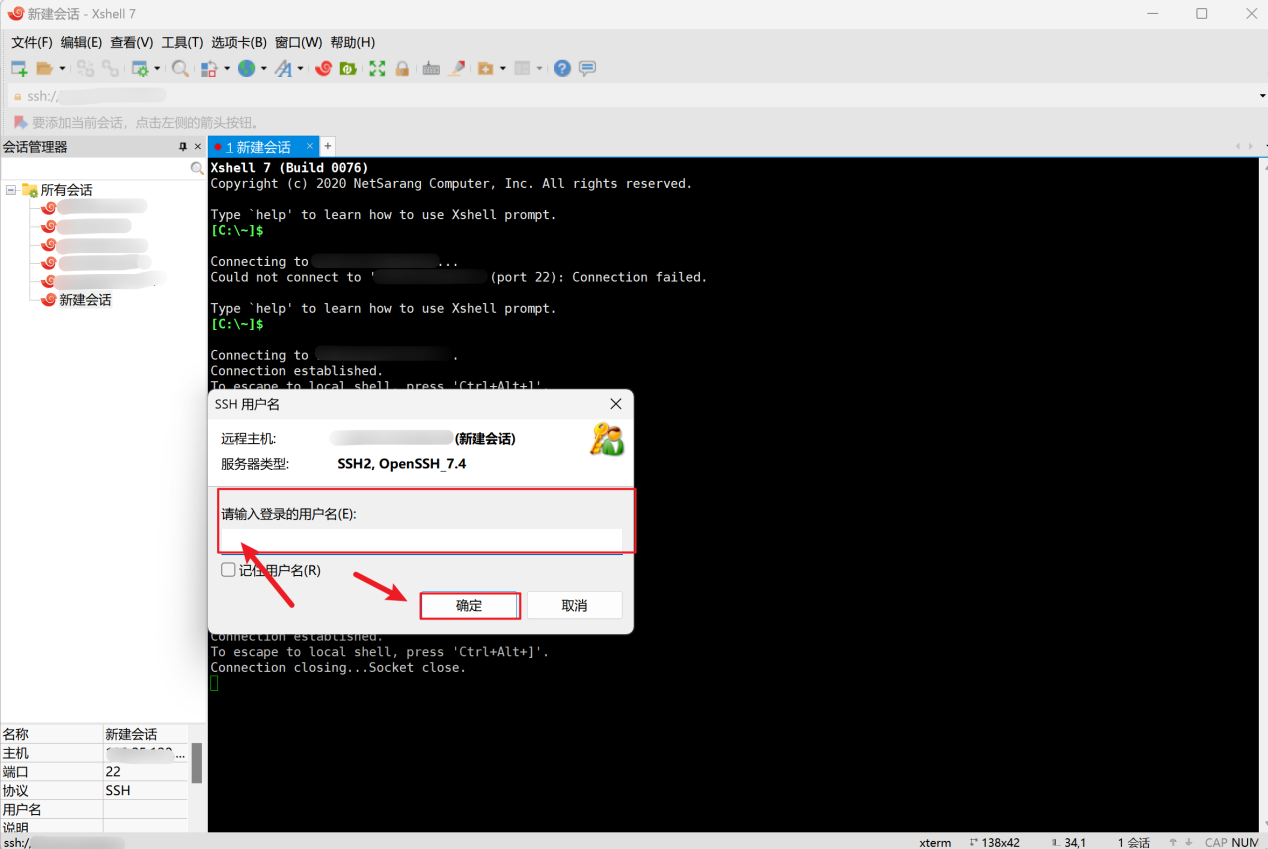Click the Session Manager search field
The width and height of the screenshot is (1268, 849).
point(96,169)
